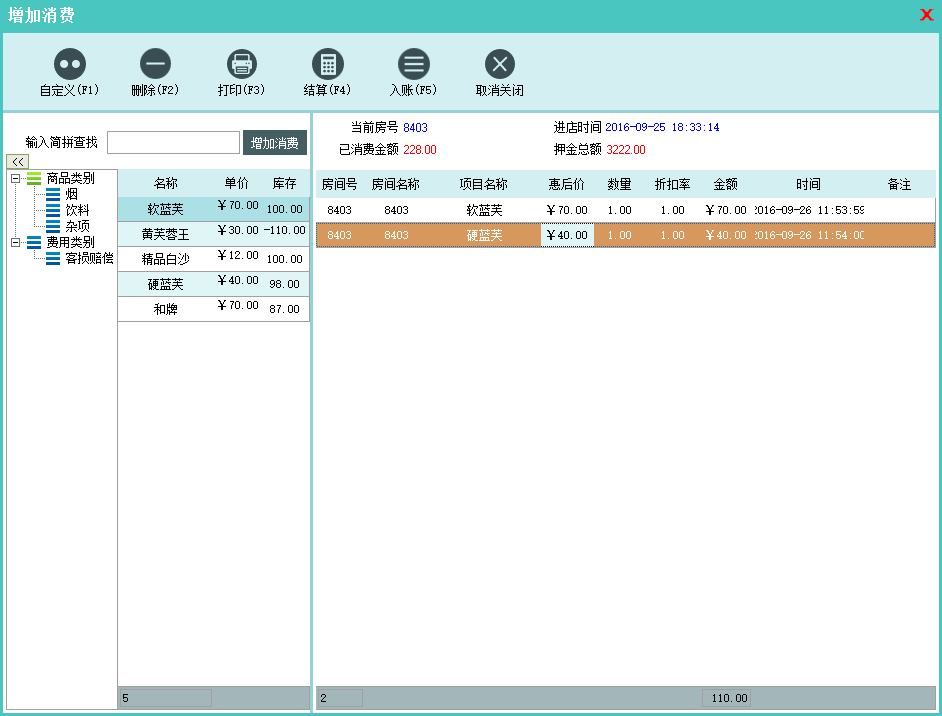Viewport: 942px width, 716px height.
Task: Collapse the sidebar with the << control
Action: (17, 161)
